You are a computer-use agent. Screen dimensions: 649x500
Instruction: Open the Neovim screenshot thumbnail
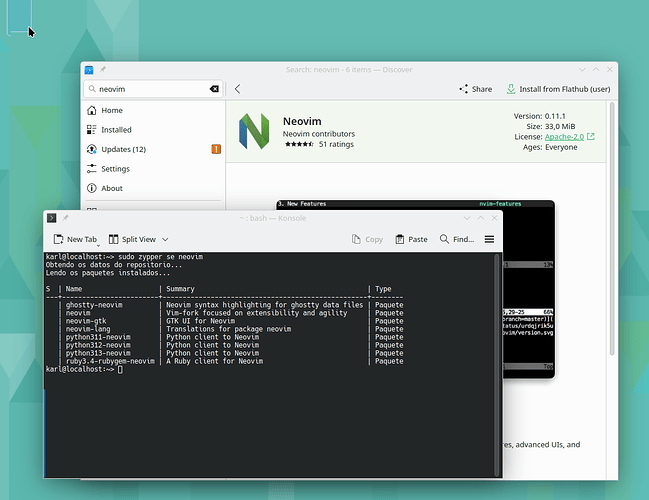[528, 288]
